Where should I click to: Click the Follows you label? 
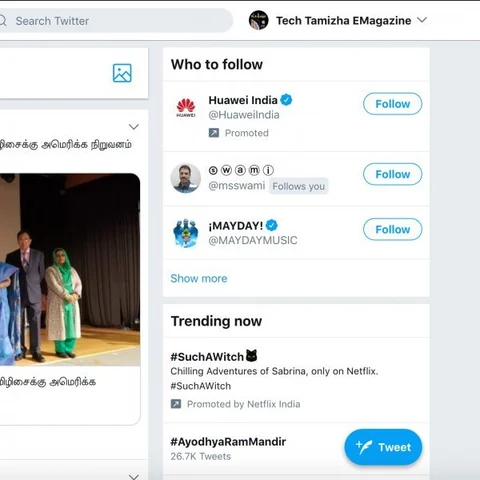tap(298, 186)
